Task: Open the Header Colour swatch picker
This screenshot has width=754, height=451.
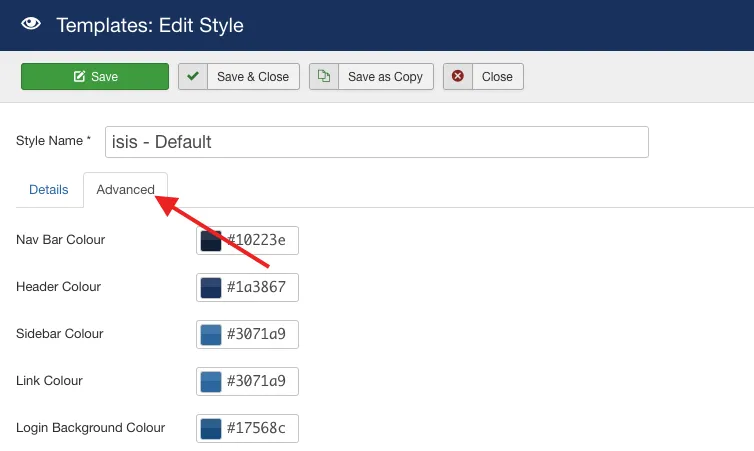Action: click(211, 287)
